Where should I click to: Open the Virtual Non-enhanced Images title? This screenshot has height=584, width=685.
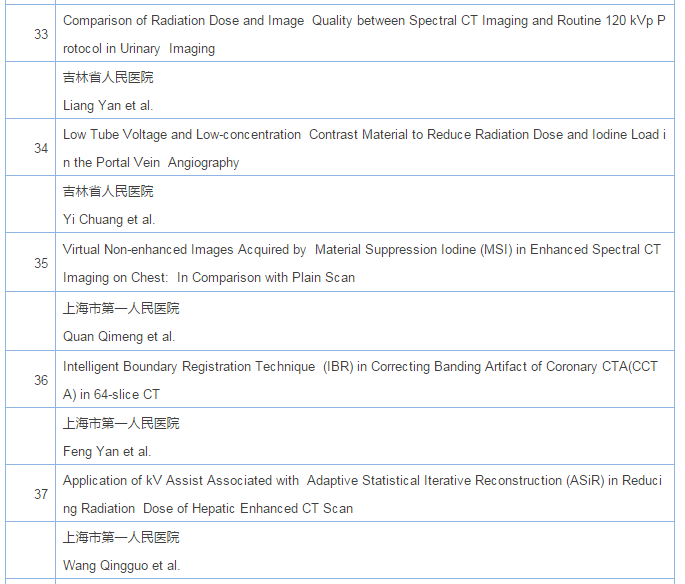pos(361,263)
